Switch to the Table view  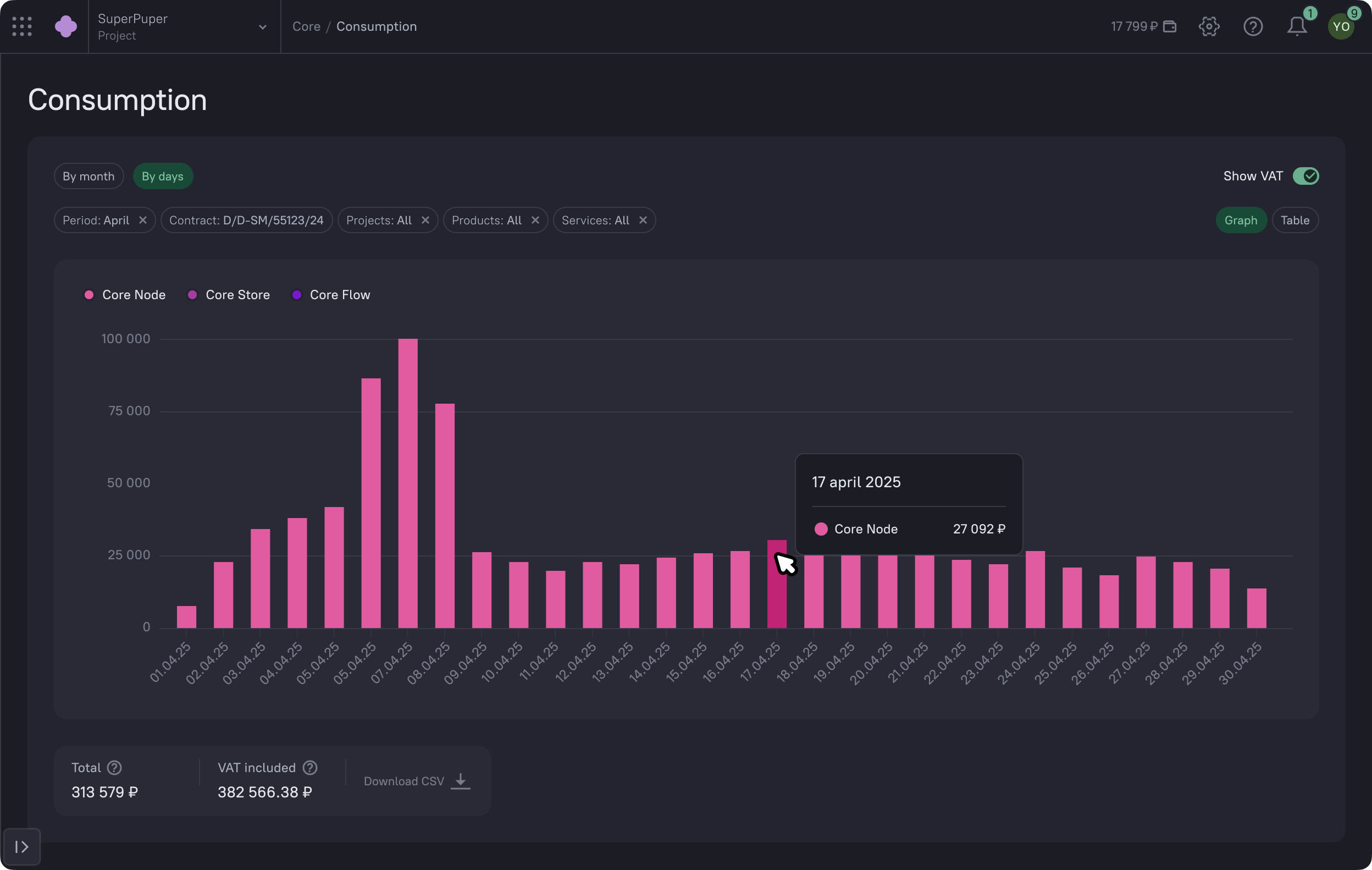pos(1294,220)
